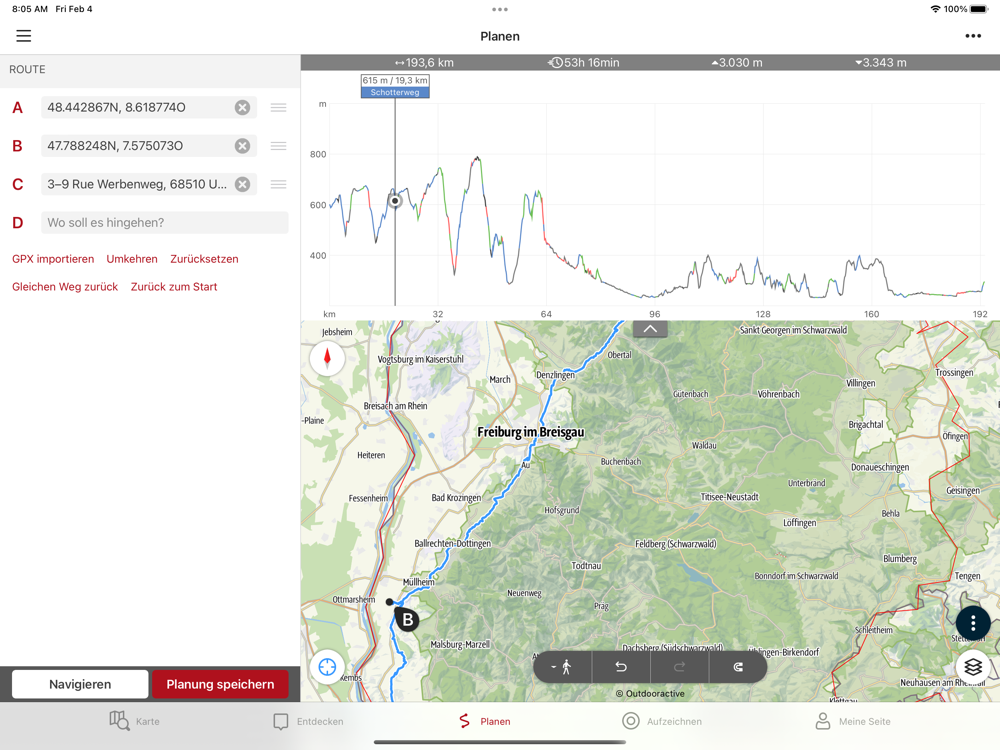Tap elevation profile position marker
This screenshot has width=1000, height=750.
[395, 202]
